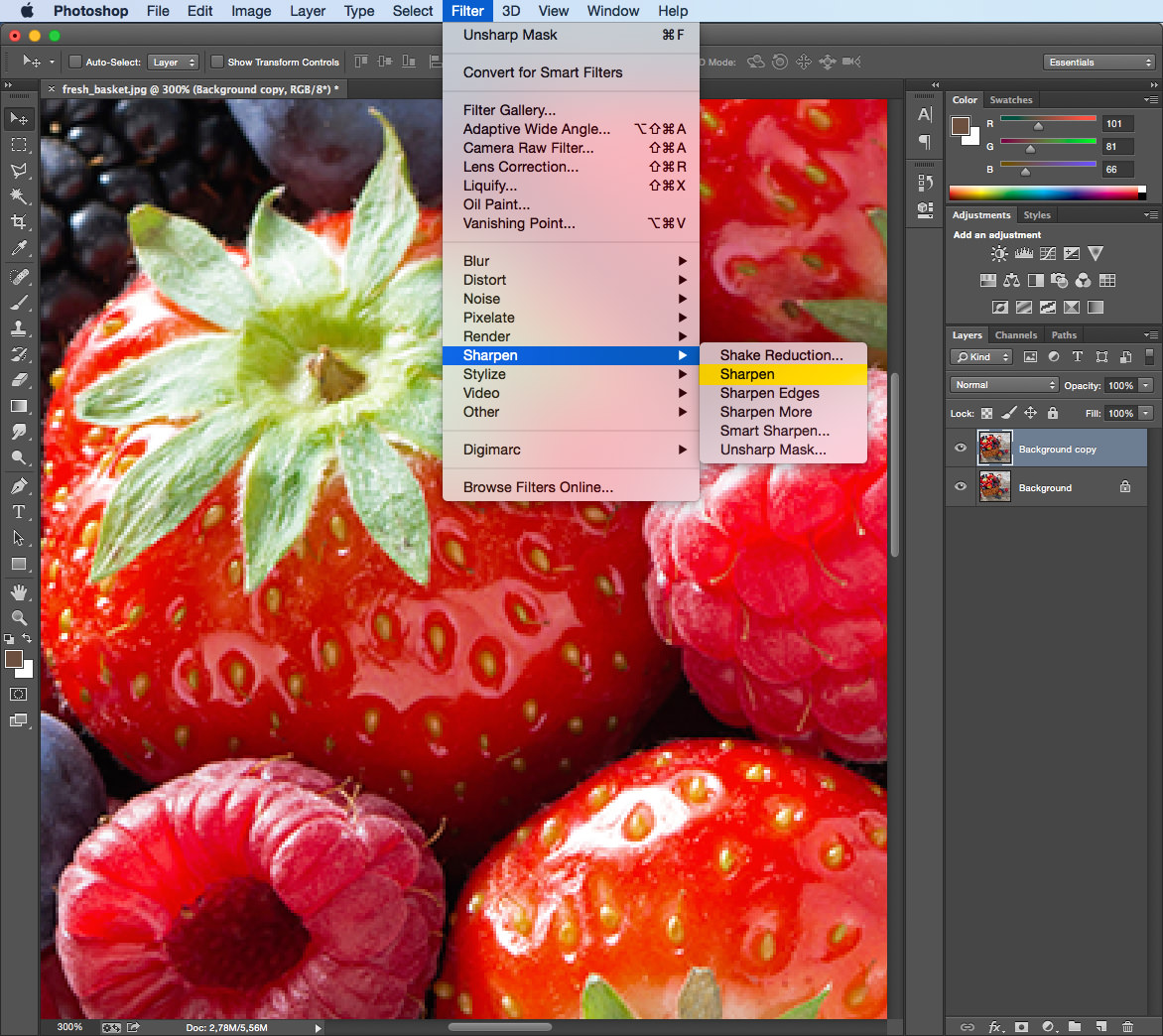The image size is (1163, 1036).
Task: Open the Apple menu
Action: 27,11
